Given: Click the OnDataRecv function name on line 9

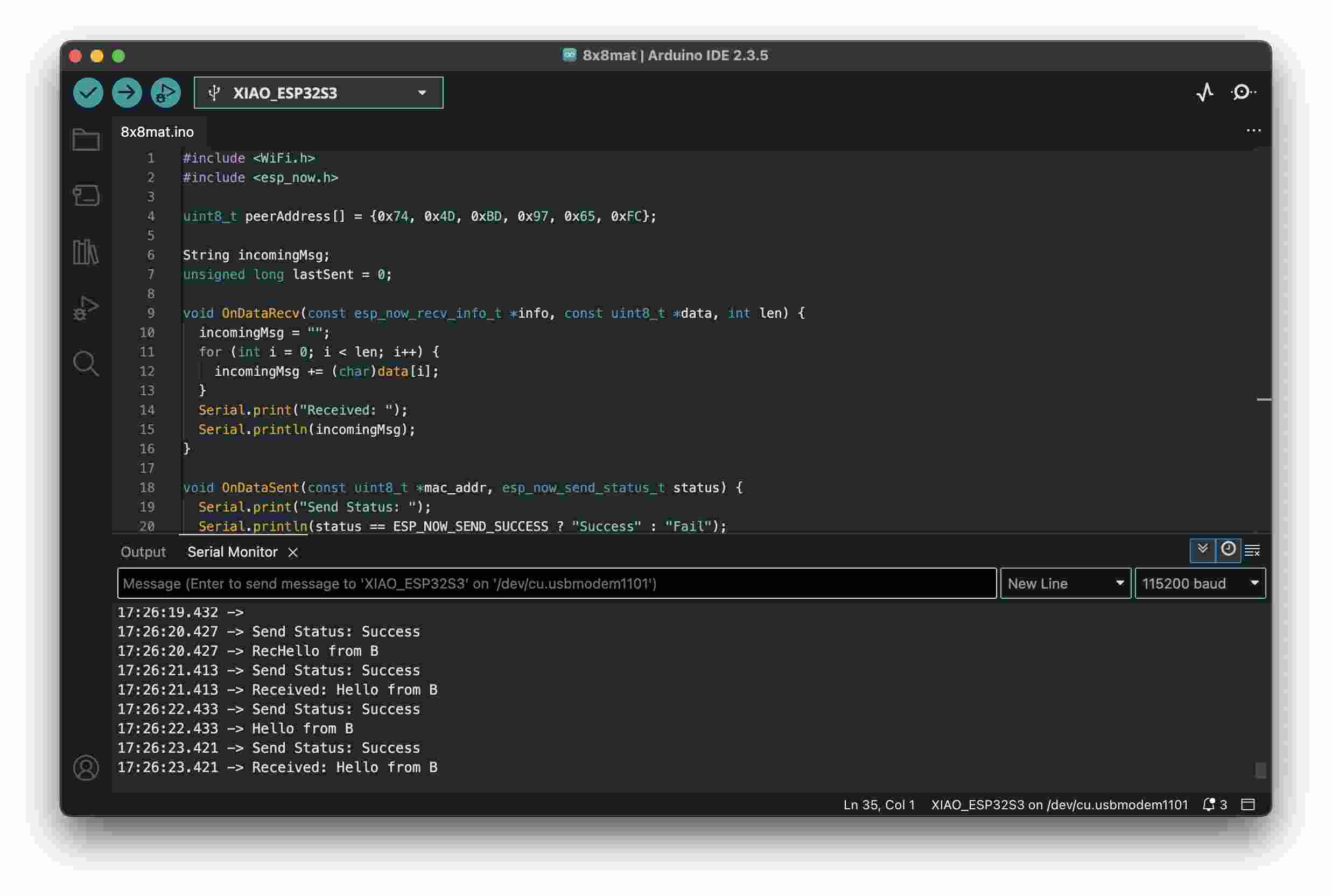Looking at the screenshot, I should coord(261,313).
